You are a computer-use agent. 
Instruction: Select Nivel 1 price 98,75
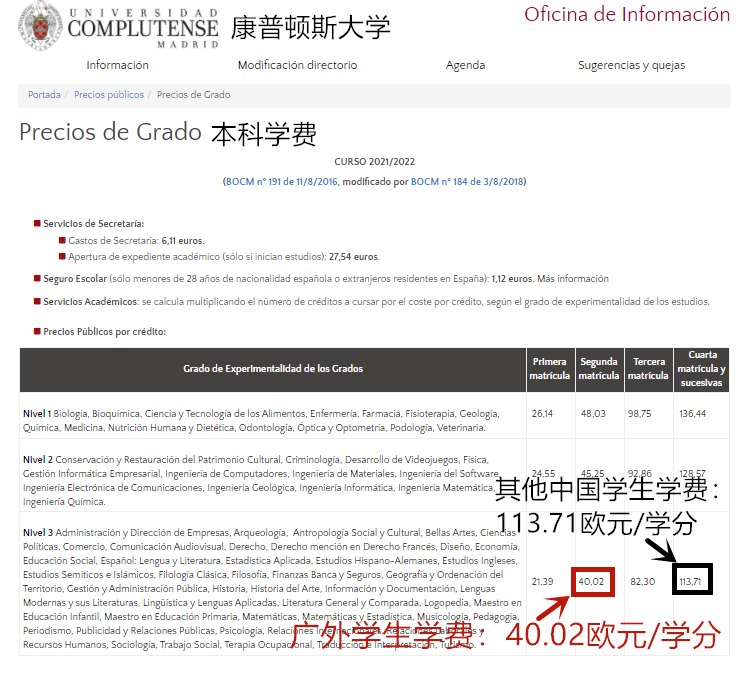[639, 414]
